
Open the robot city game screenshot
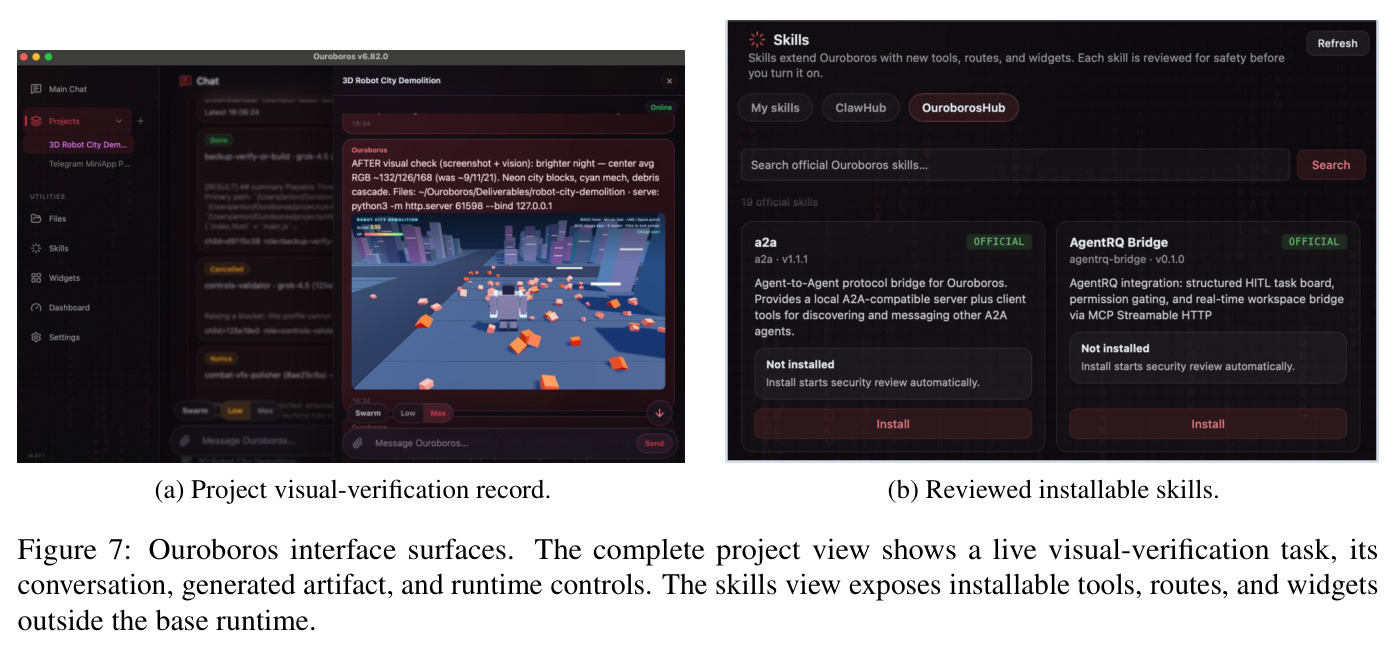tap(508, 301)
